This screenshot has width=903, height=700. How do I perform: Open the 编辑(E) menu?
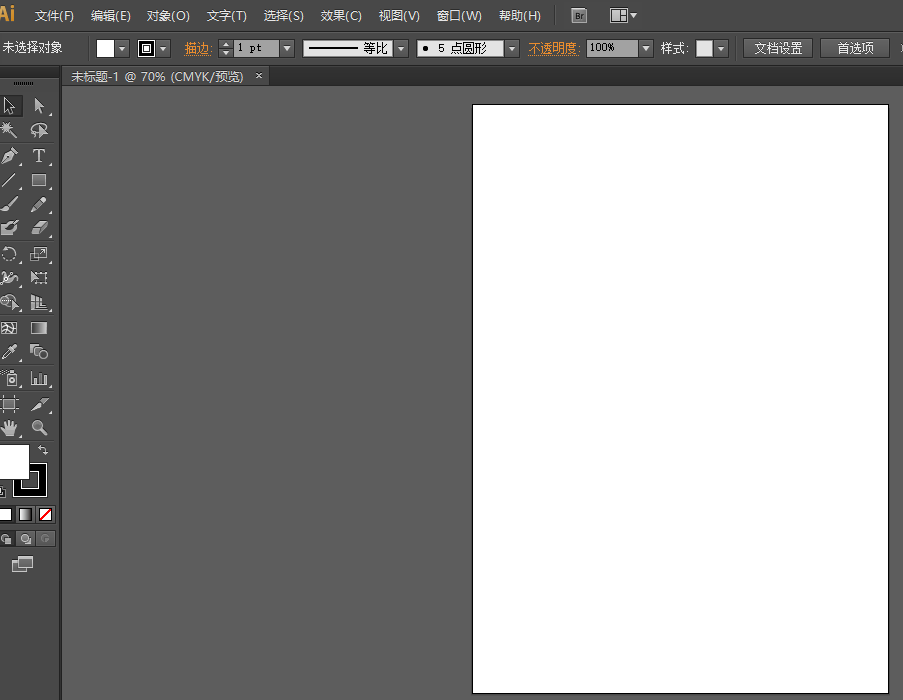tap(111, 16)
